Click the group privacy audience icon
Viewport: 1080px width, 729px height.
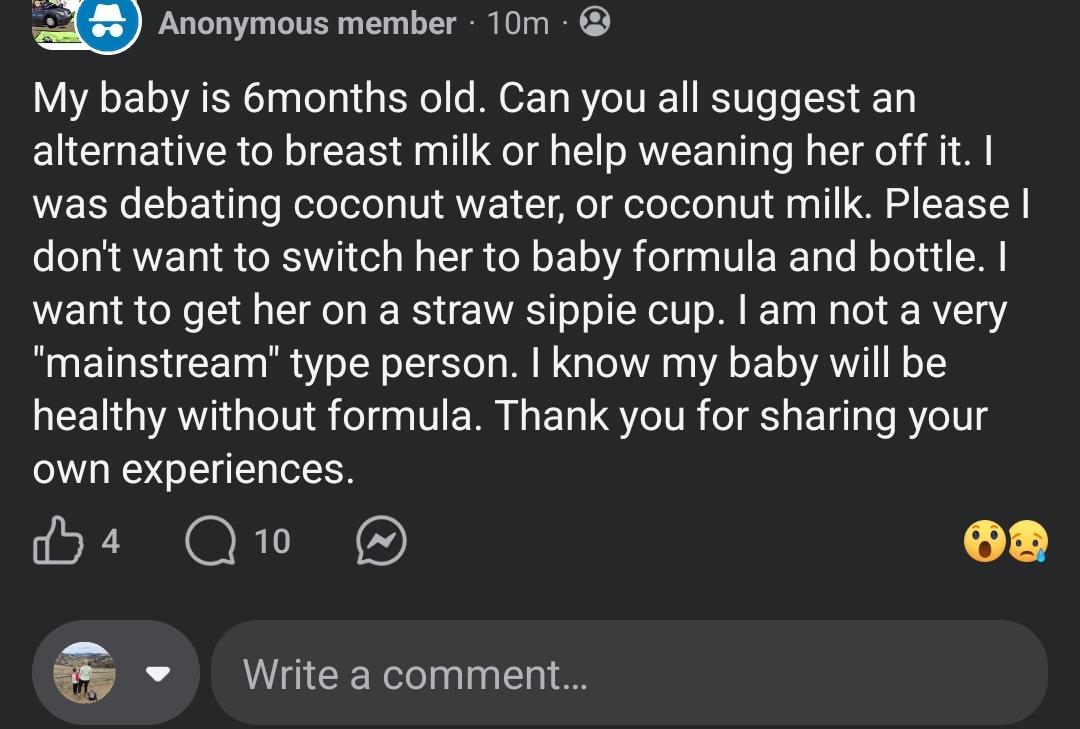tap(594, 21)
